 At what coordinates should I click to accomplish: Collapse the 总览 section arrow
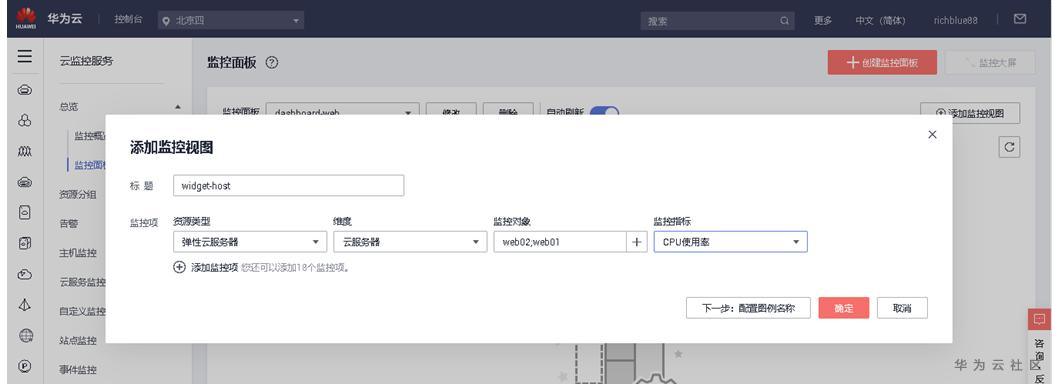[x=178, y=107]
